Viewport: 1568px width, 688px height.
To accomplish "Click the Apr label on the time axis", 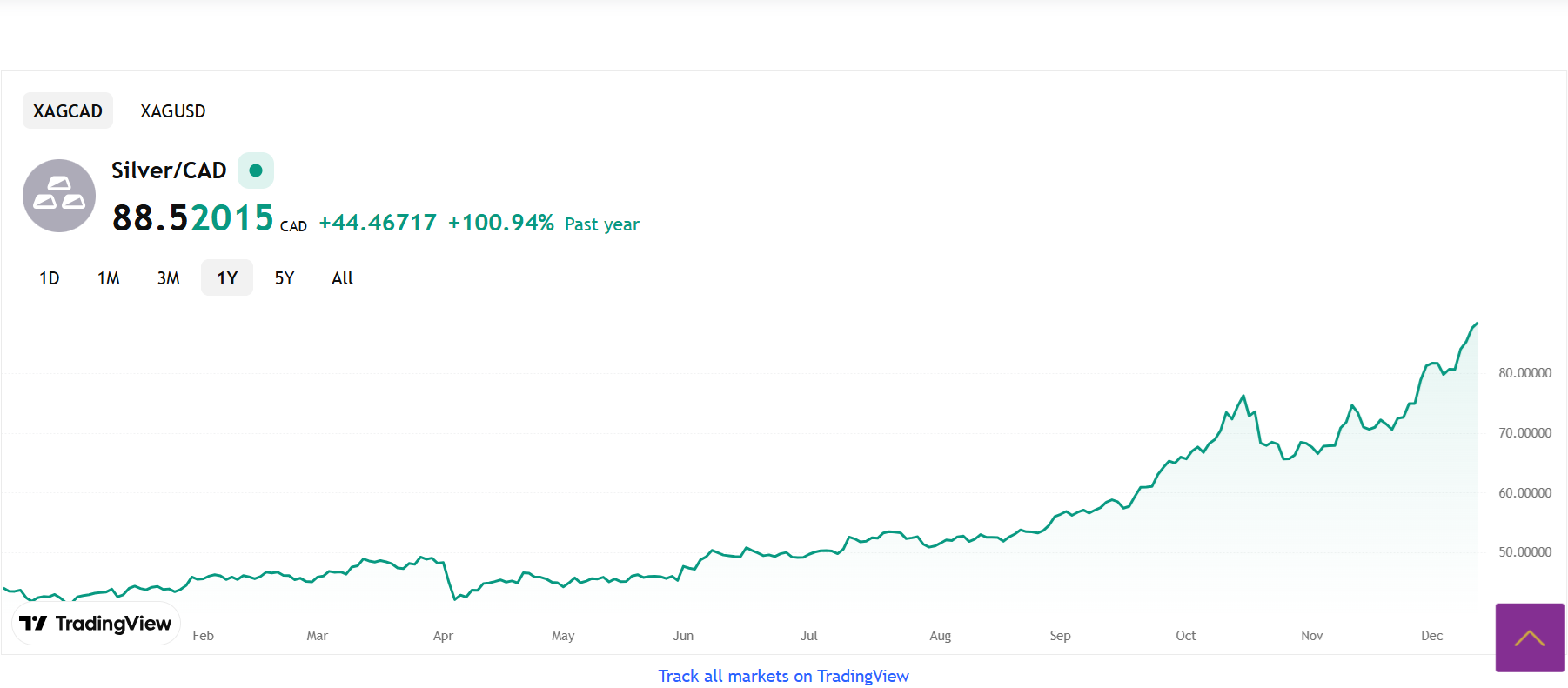I will click(443, 636).
